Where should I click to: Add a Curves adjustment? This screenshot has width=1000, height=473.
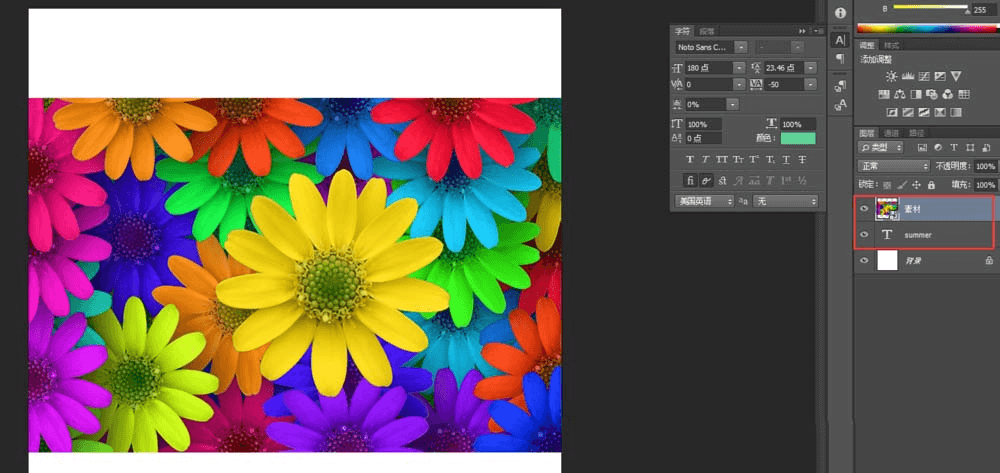pyautogui.click(x=924, y=76)
